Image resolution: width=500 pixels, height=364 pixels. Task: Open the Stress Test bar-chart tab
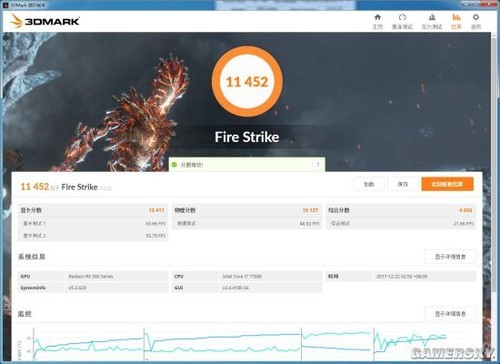pos(432,21)
